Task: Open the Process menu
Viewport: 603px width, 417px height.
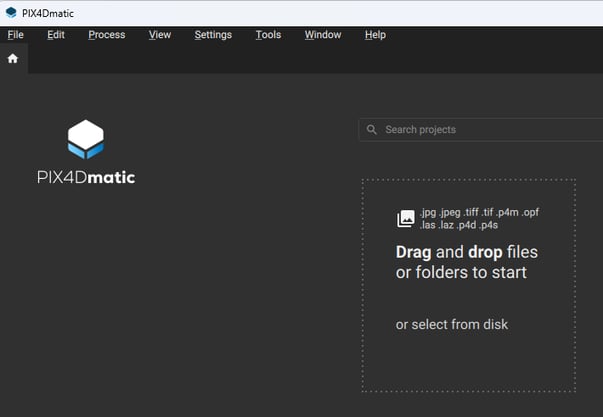Action: coord(106,35)
